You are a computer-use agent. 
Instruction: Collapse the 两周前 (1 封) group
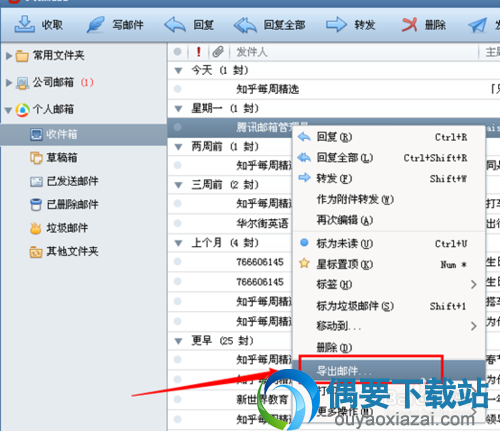coord(179,147)
